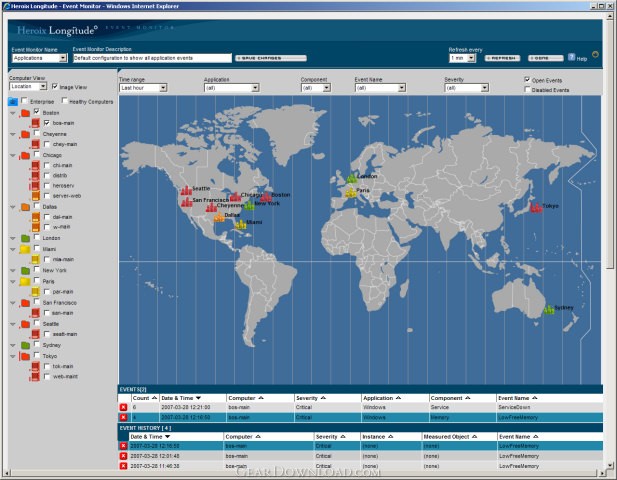
Task: Click the New York green map marker
Action: (249, 205)
